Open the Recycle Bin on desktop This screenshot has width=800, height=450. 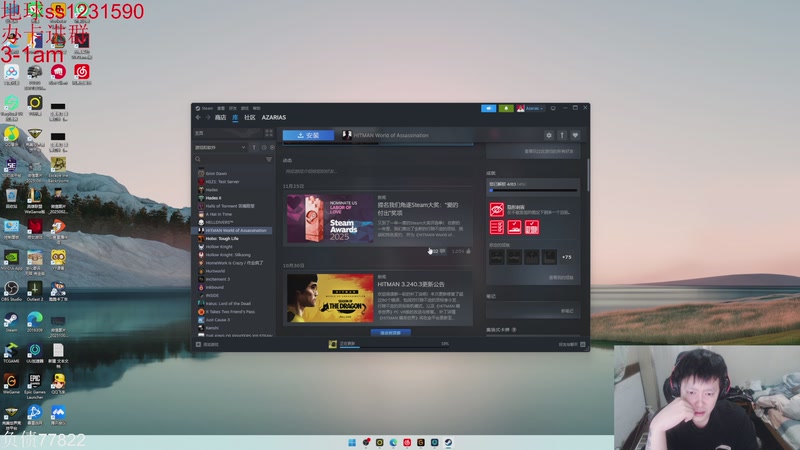11,198
